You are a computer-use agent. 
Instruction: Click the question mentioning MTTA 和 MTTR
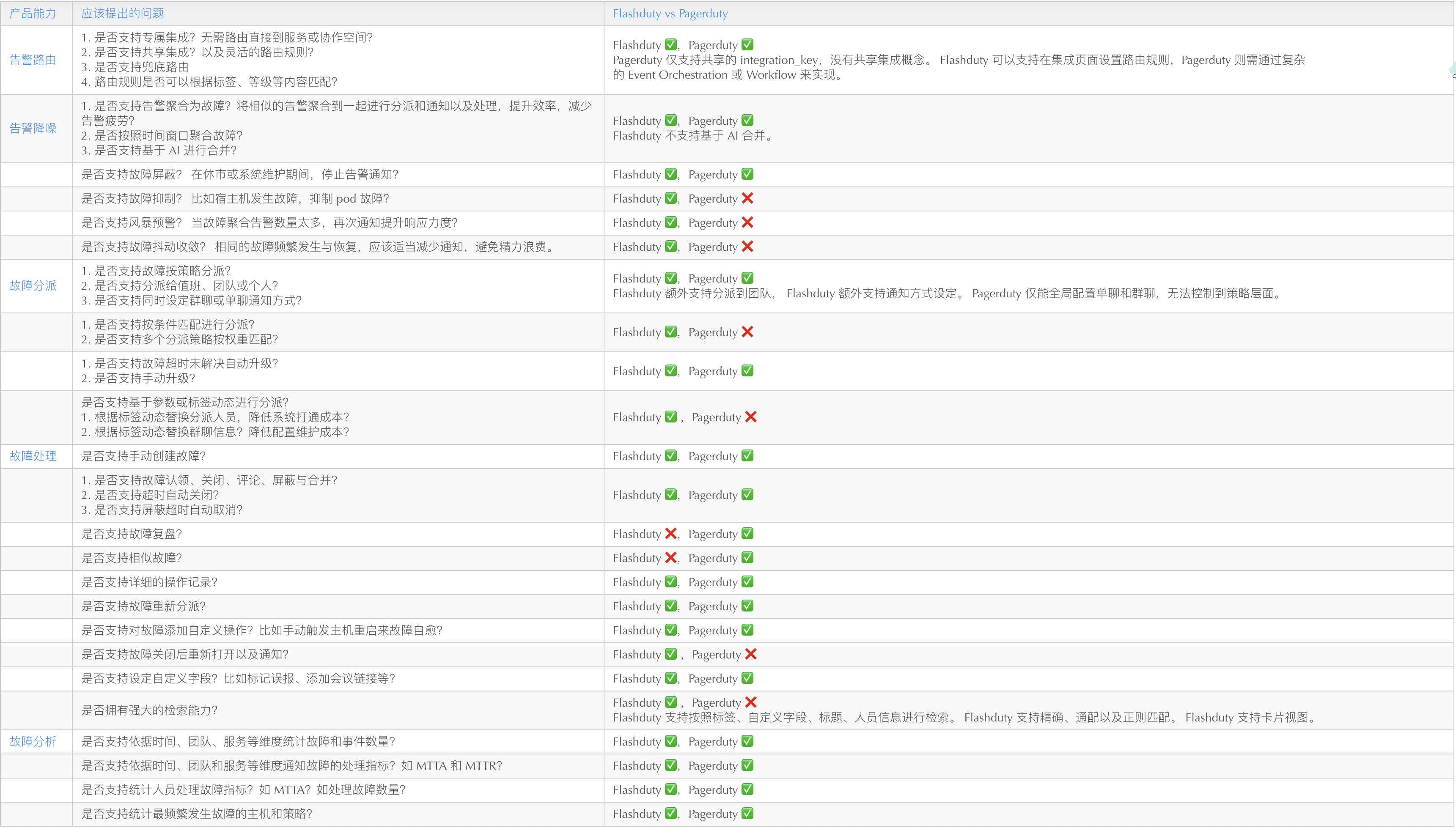coord(292,765)
